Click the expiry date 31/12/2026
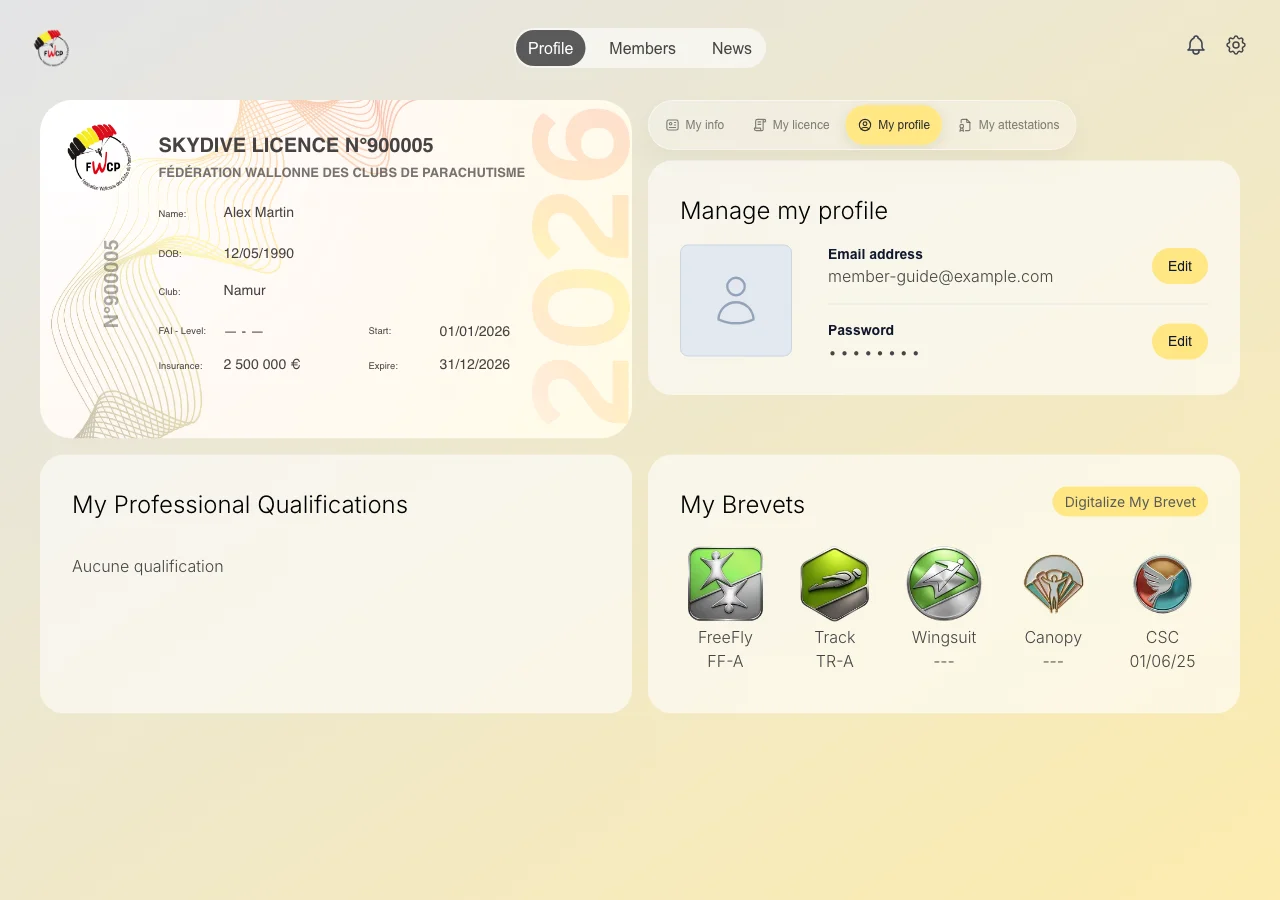The width and height of the screenshot is (1280, 900). (475, 365)
